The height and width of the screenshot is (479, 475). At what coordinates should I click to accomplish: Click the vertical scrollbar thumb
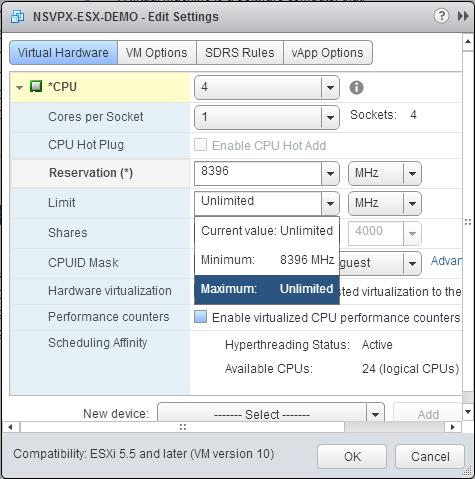pos(468,222)
